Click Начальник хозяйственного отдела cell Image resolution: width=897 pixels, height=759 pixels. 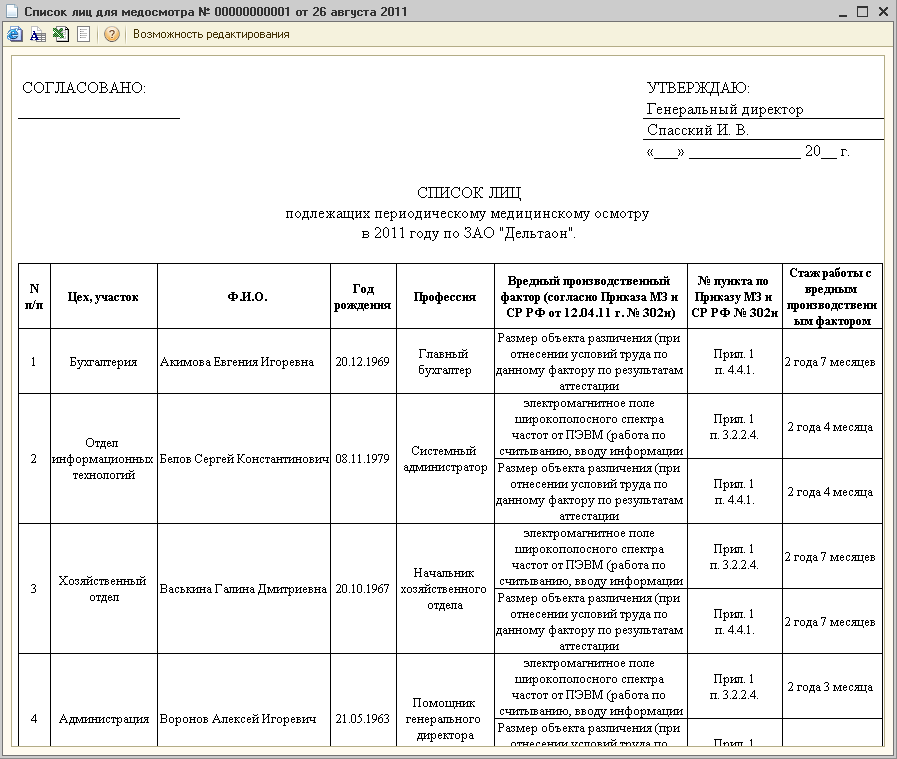pos(445,589)
